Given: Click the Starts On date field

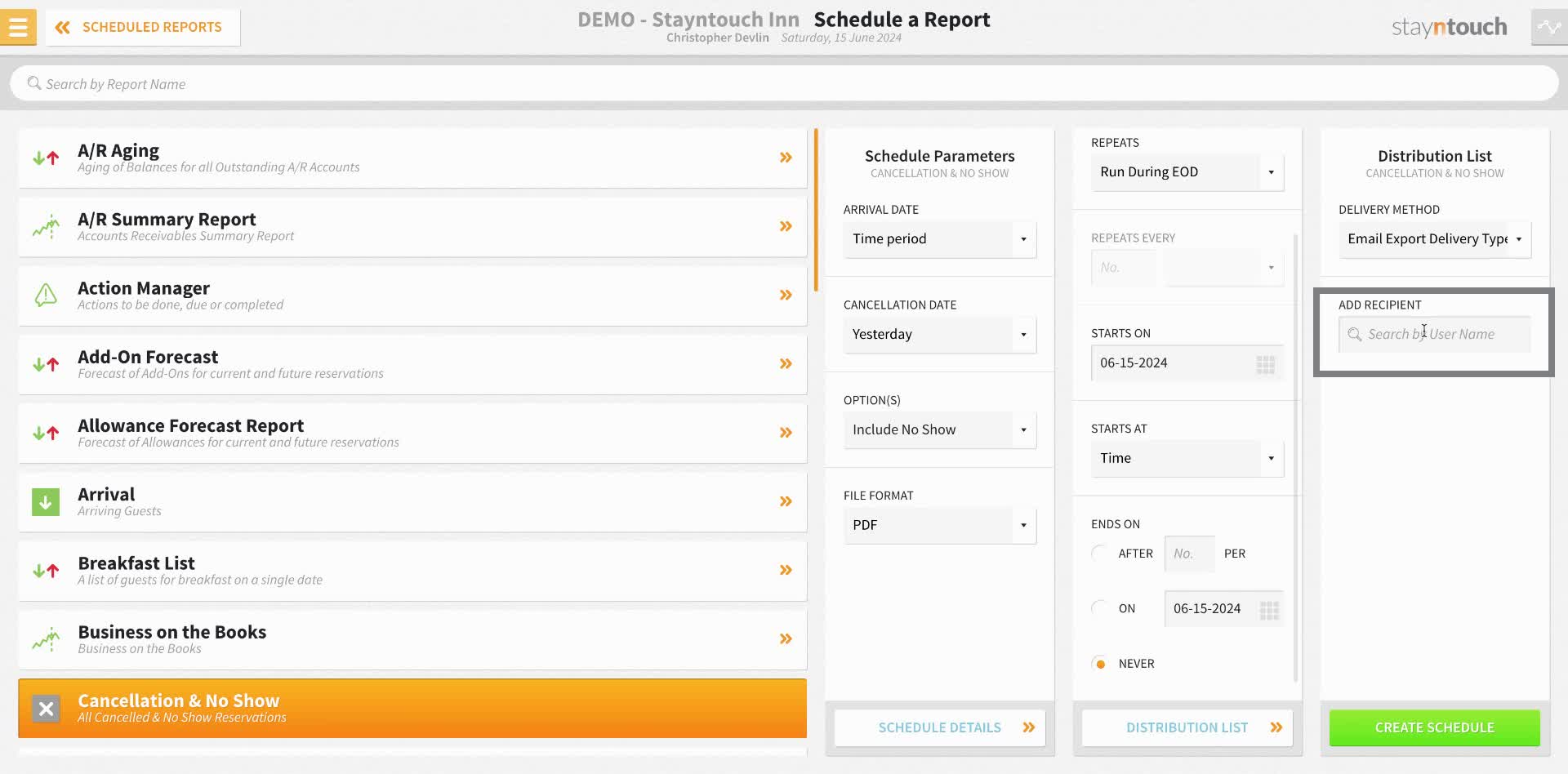Looking at the screenshot, I should point(1187,363).
